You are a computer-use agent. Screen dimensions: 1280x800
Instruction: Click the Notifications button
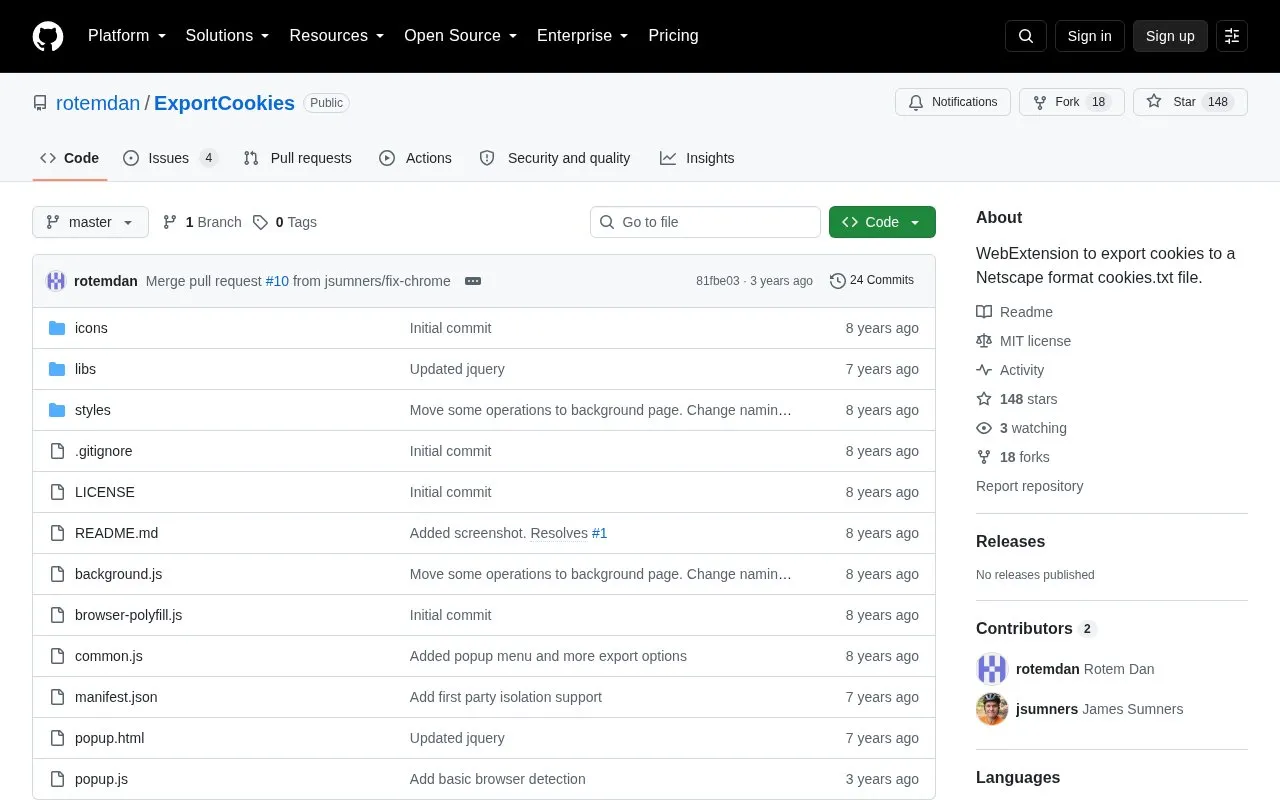tap(953, 102)
